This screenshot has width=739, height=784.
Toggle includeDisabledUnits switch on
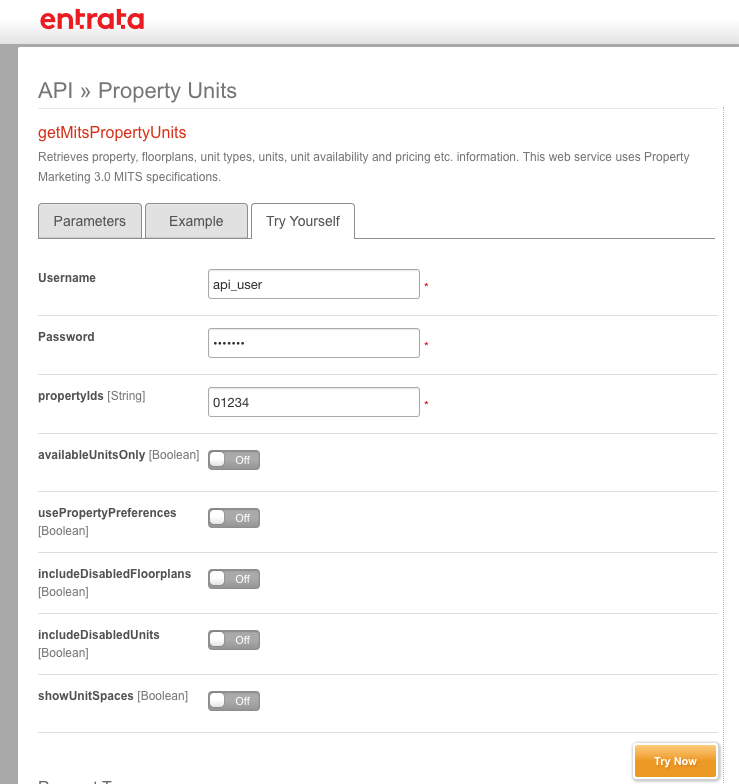[234, 640]
